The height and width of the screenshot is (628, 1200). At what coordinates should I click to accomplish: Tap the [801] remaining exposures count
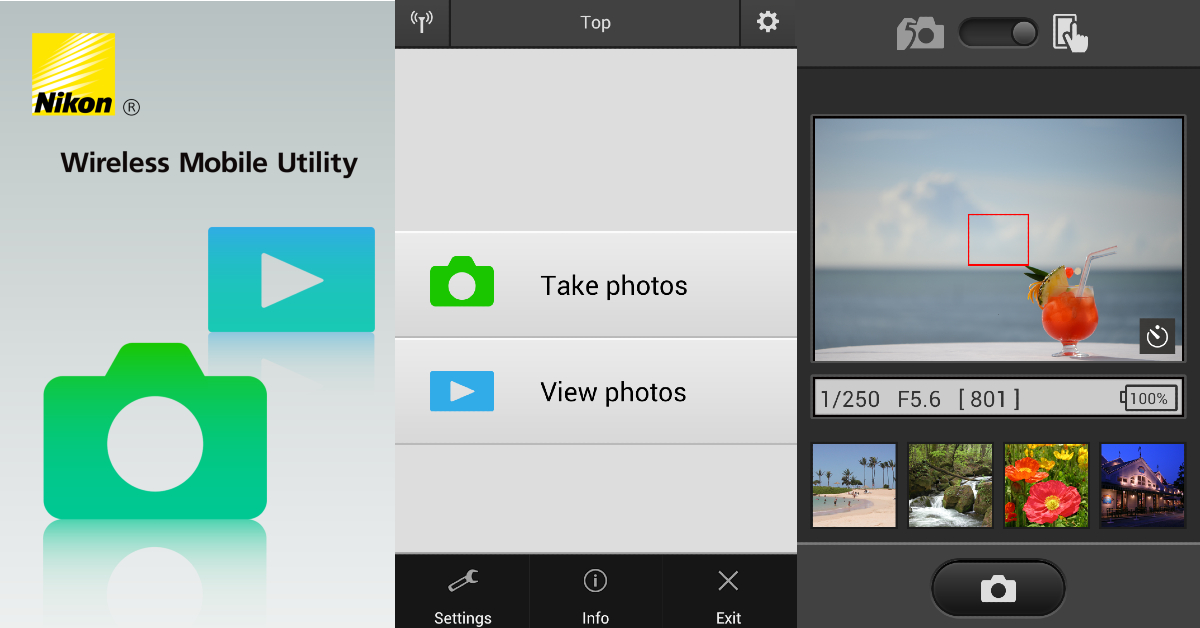click(x=989, y=399)
